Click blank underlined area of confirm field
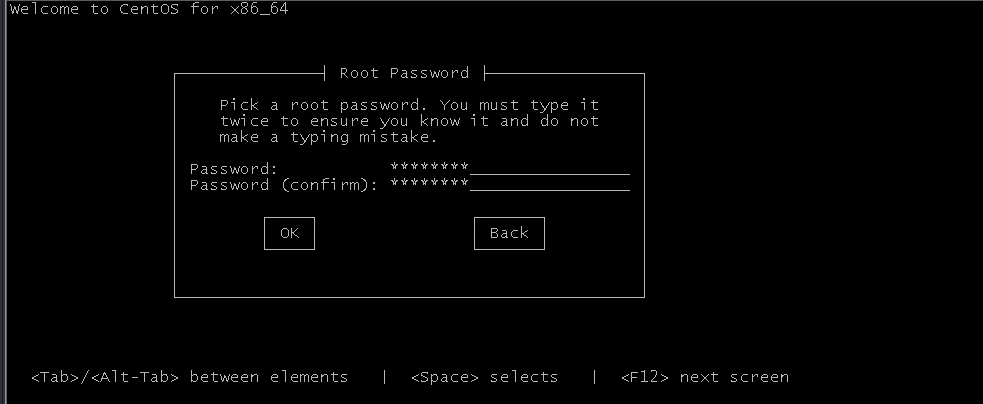The height and width of the screenshot is (404, 983). [x=550, y=184]
